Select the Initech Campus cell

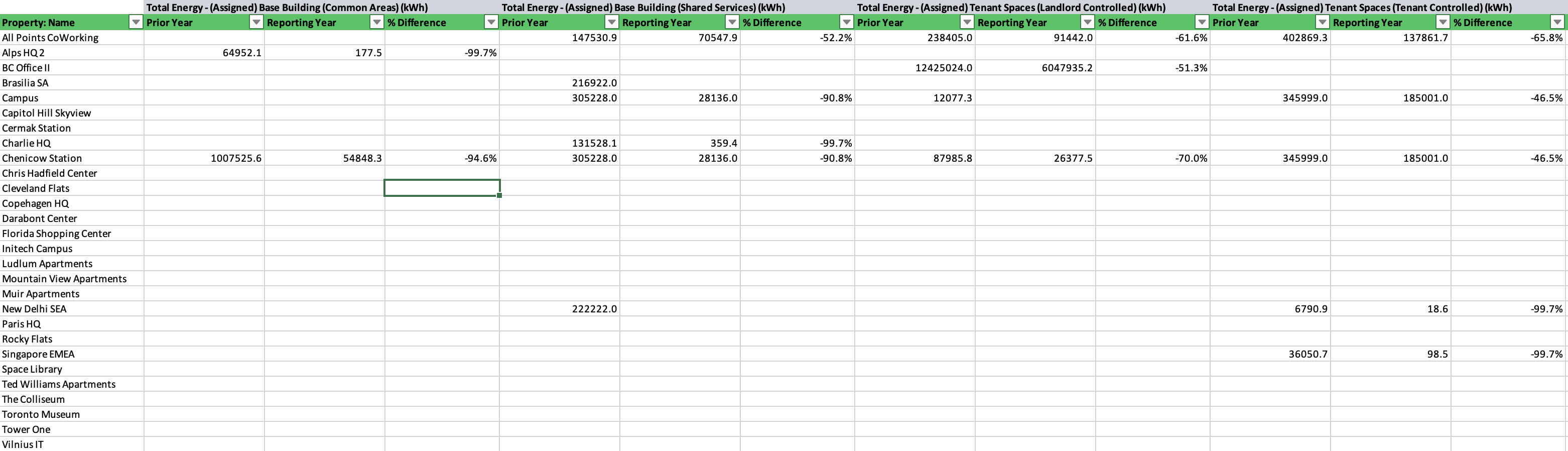click(x=72, y=249)
